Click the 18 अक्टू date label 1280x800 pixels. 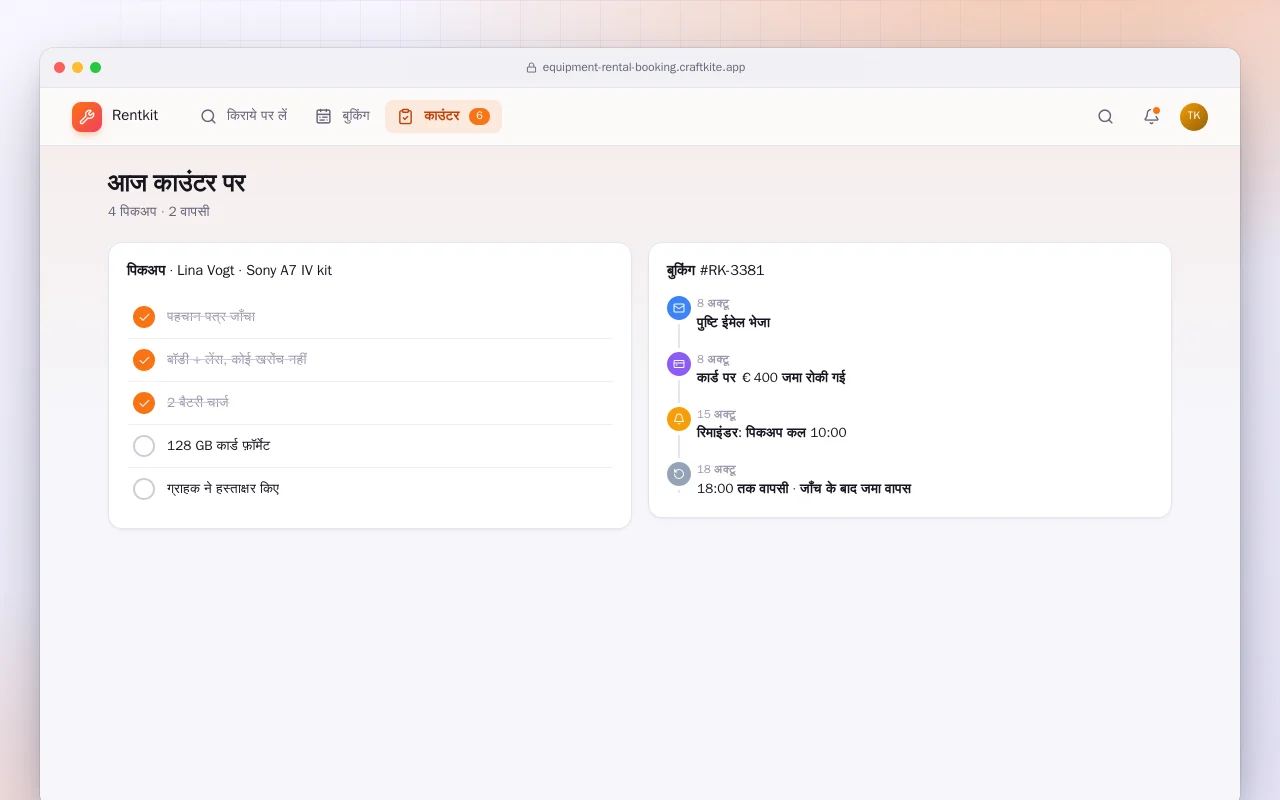click(716, 469)
